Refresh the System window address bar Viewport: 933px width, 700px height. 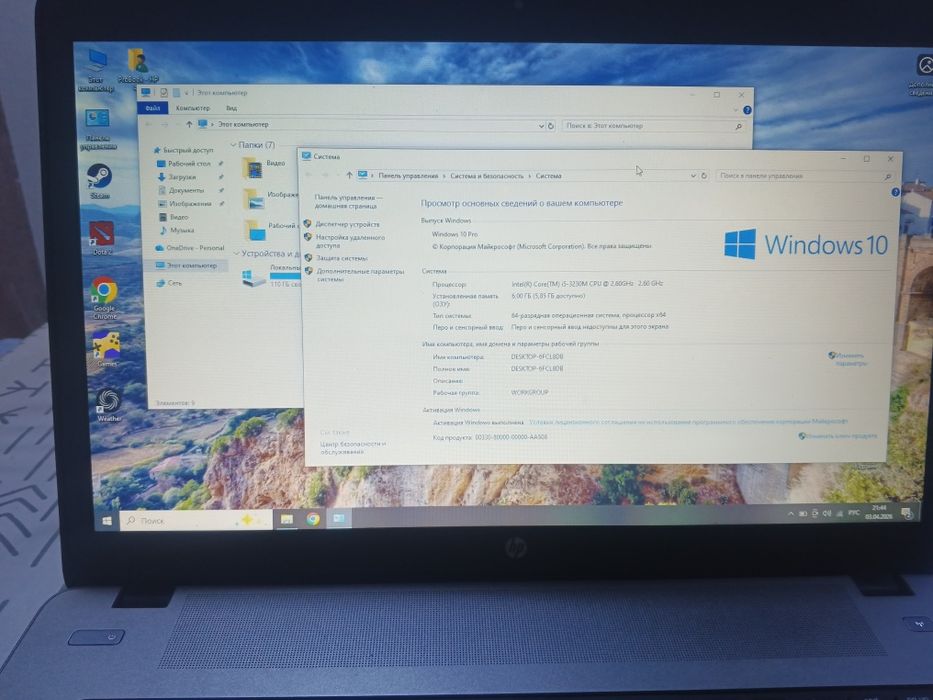(x=704, y=176)
